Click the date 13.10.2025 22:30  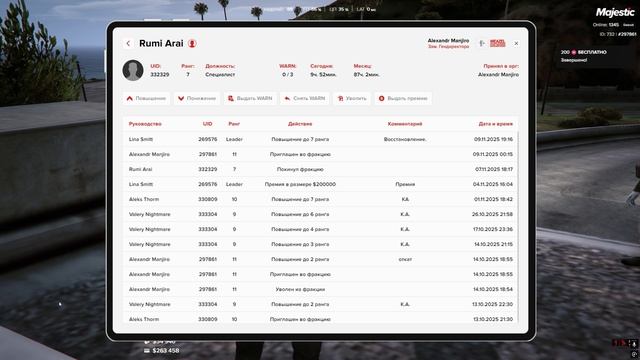493,304
